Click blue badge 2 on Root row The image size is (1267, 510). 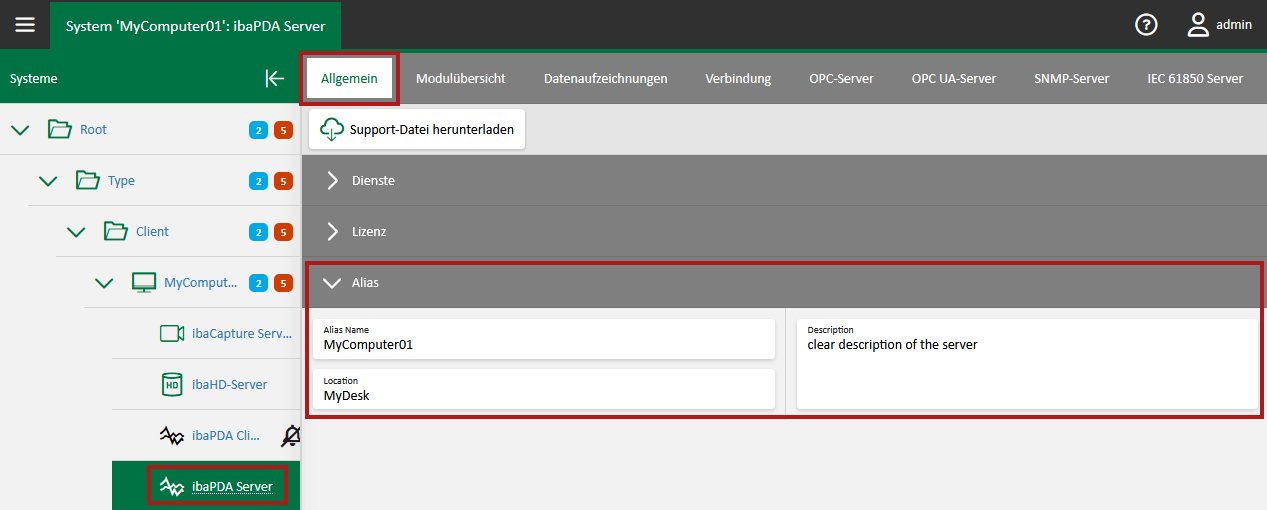pyautogui.click(x=258, y=130)
